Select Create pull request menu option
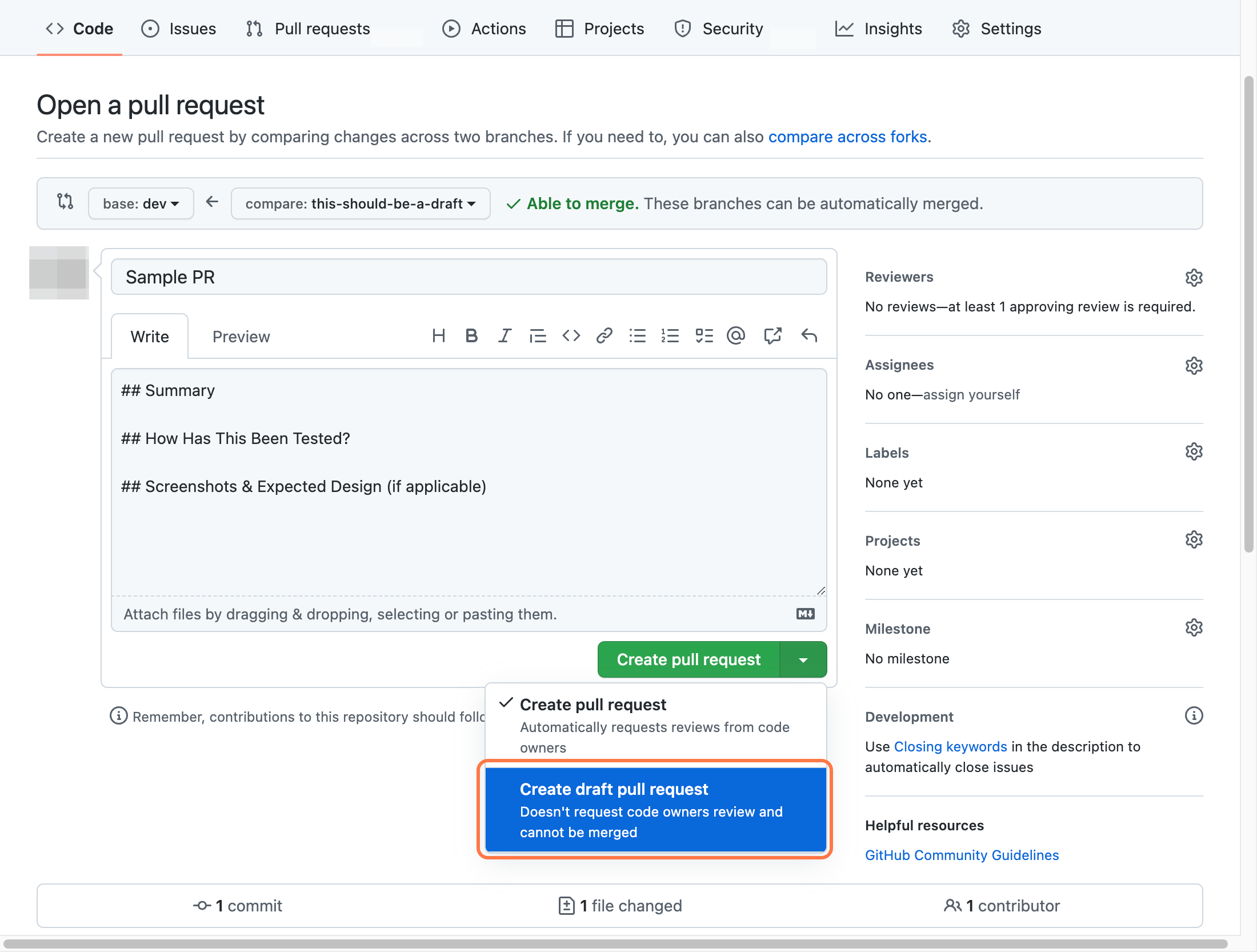The height and width of the screenshot is (952, 1257). coord(655,725)
